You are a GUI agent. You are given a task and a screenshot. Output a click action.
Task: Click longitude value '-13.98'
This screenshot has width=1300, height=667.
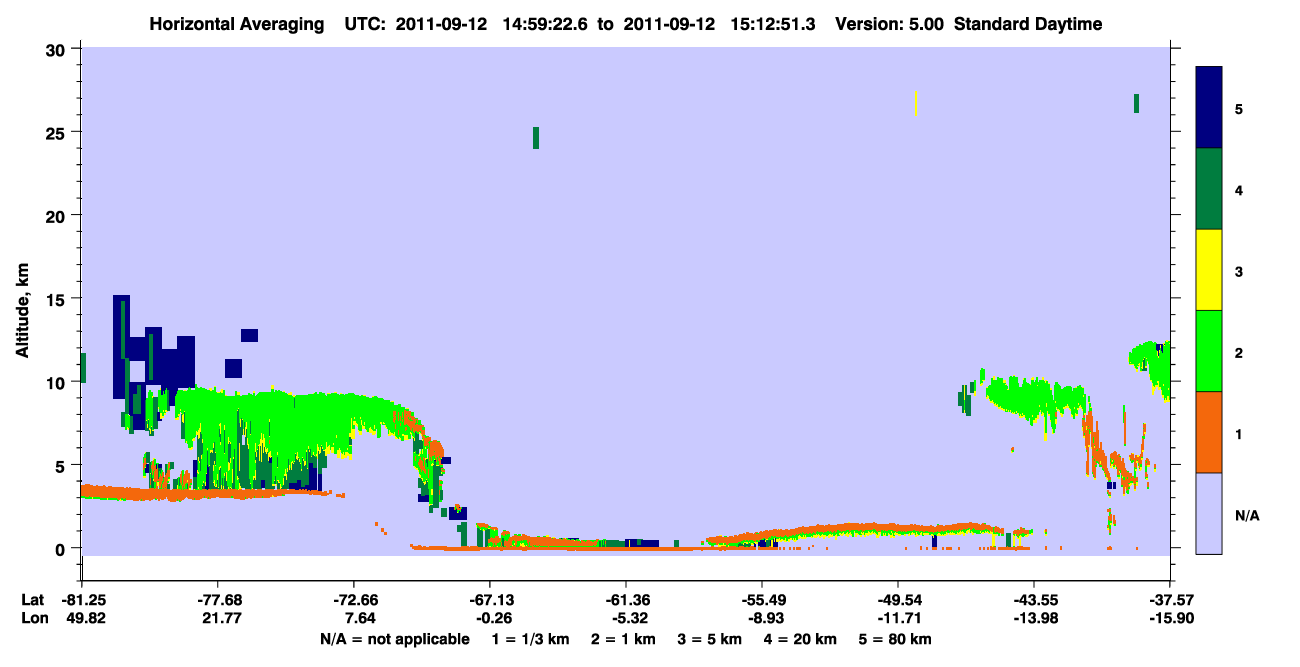pyautogui.click(x=1034, y=618)
